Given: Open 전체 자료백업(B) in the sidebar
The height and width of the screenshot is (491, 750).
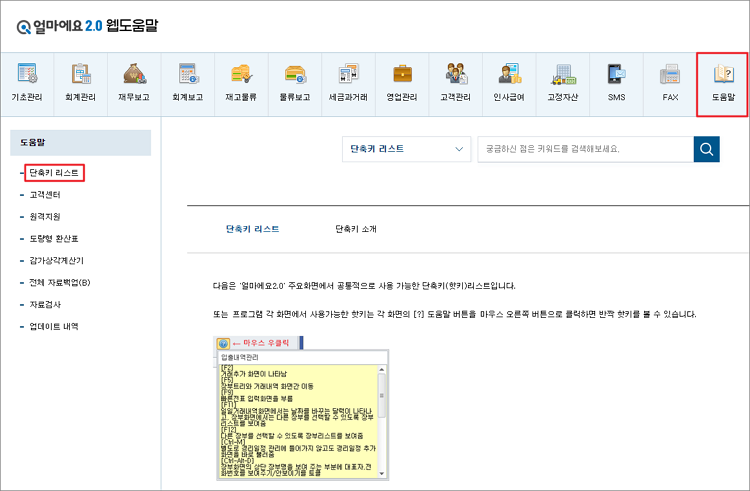Looking at the screenshot, I should 60,283.
